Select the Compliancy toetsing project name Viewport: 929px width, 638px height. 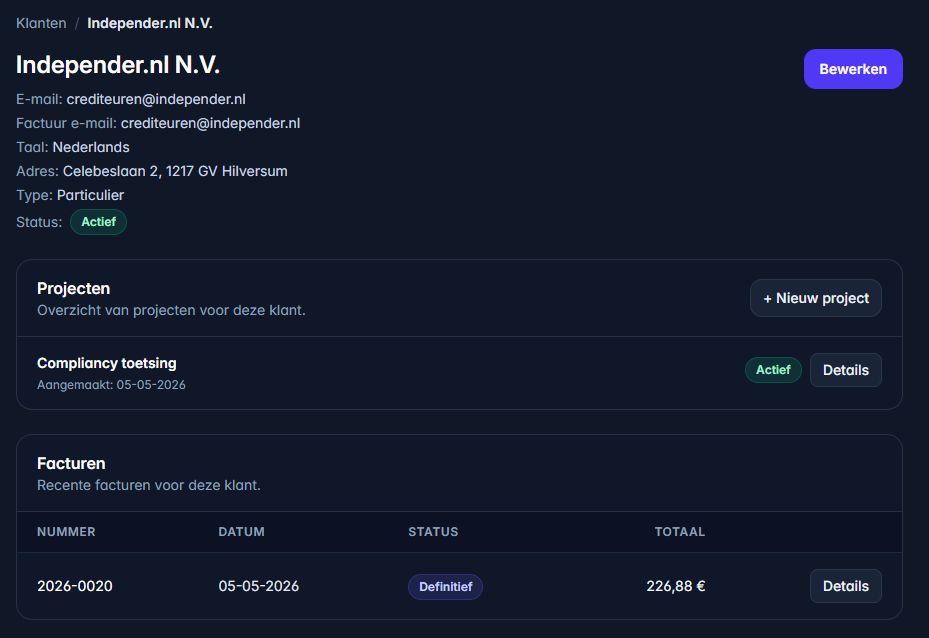pyautogui.click(x=107, y=363)
